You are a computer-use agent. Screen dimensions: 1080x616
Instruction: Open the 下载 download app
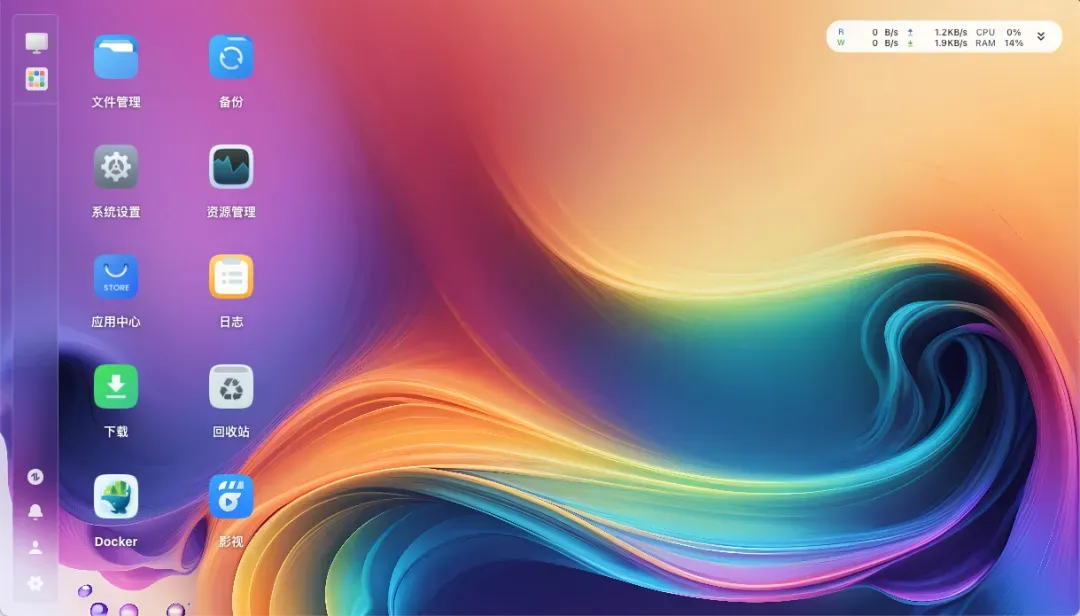116,388
